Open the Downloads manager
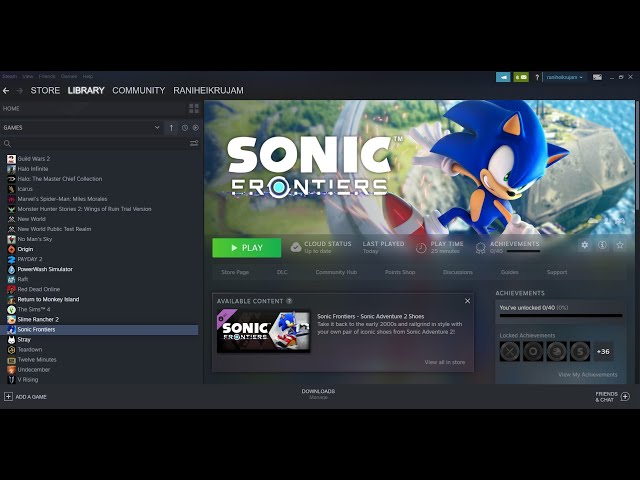Viewport: 640px width, 480px height. (x=318, y=394)
